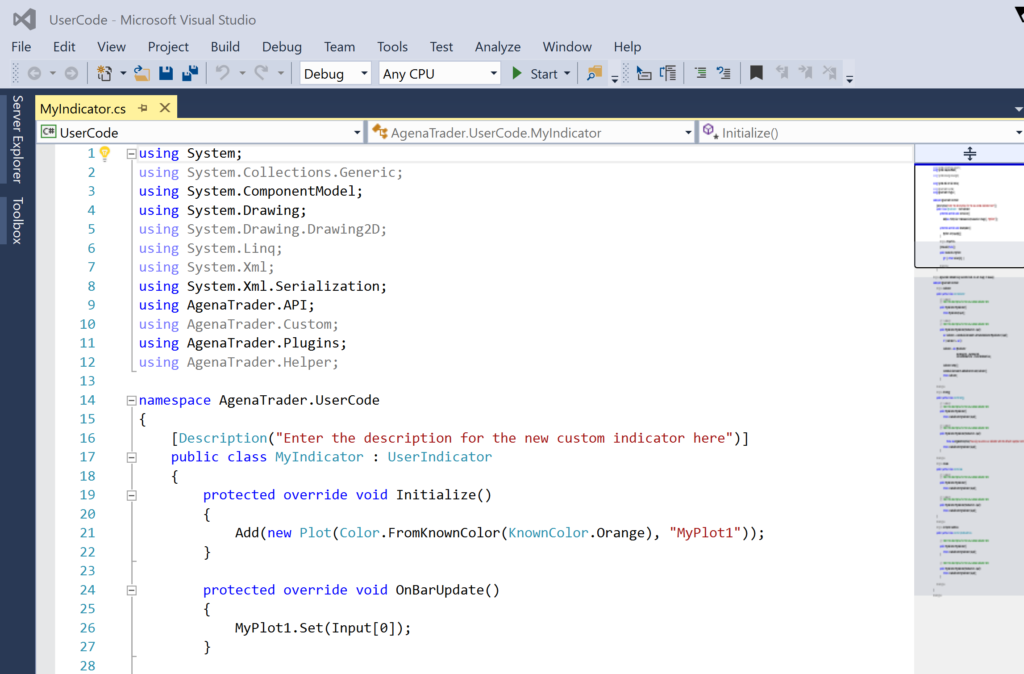Go to the previous bookmark icon
1024x674 pixels.
click(781, 72)
